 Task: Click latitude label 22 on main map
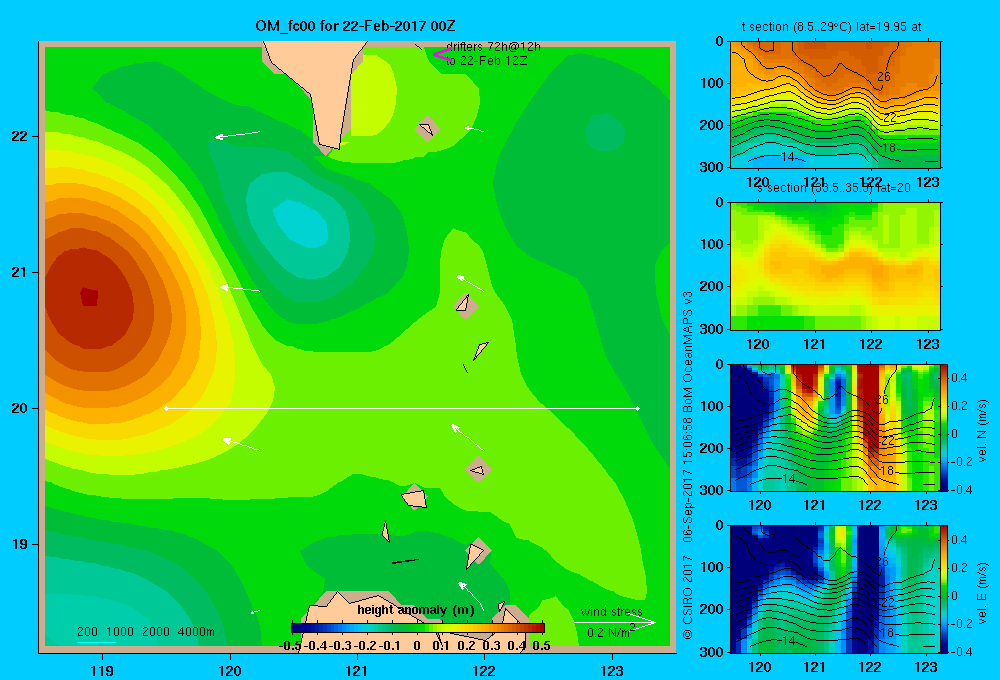click(x=20, y=136)
